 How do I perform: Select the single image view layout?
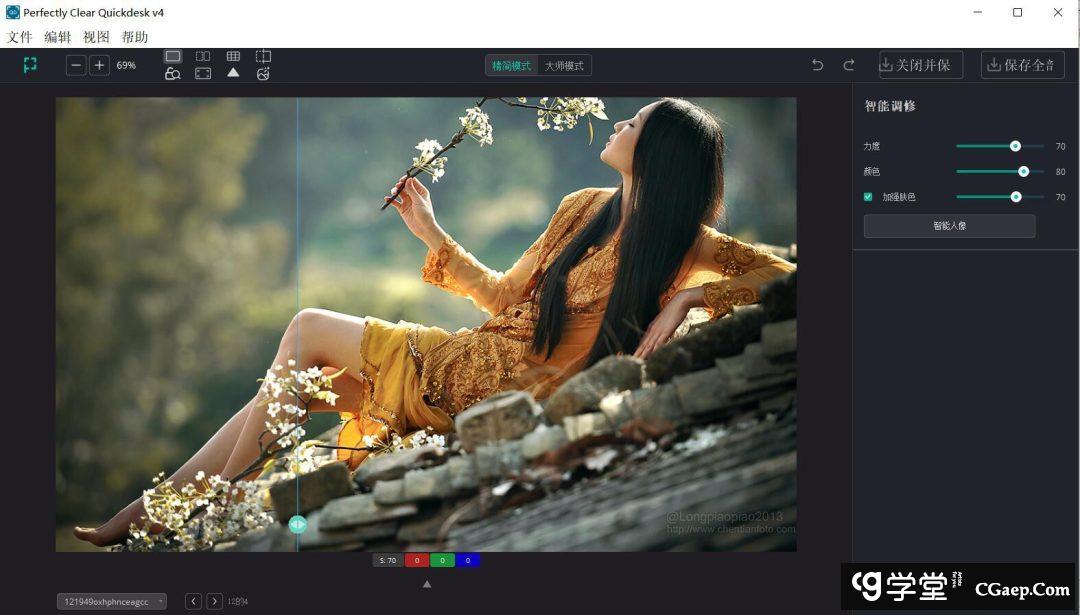point(173,57)
